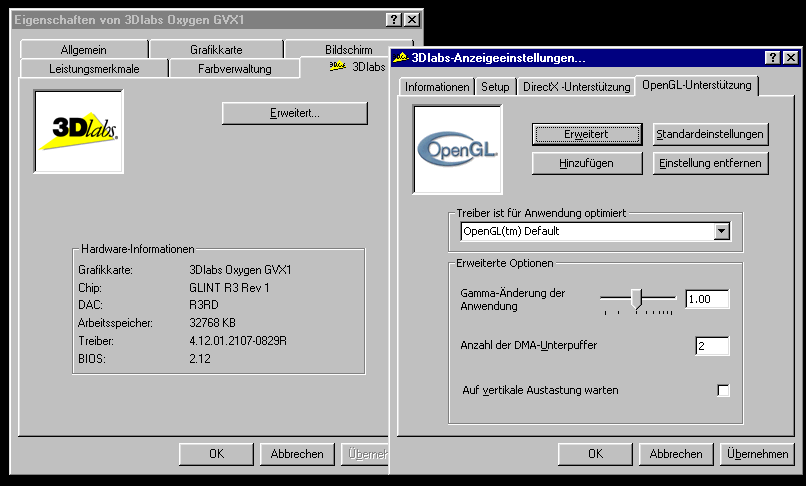
Task: Click the Standardeinstellungen button
Action: 710,134
